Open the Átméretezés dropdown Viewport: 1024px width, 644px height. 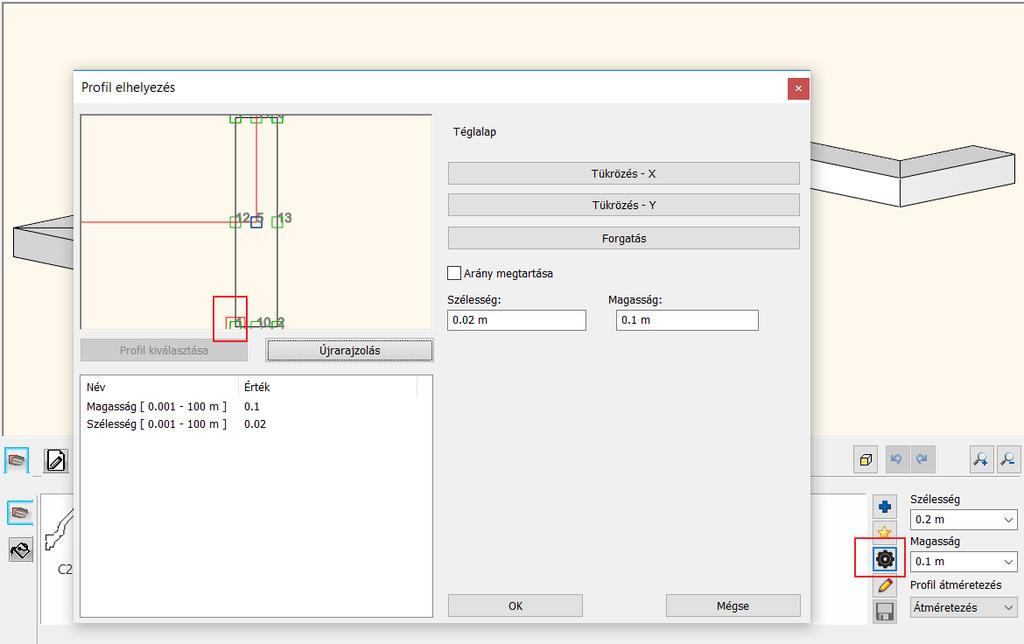click(x=963, y=607)
